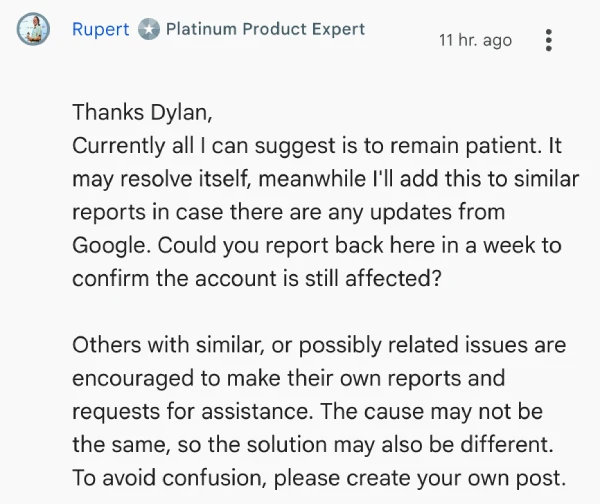Viewport: 600px width, 504px height.
Task: Click the Rupert username link
Action: click(100, 29)
